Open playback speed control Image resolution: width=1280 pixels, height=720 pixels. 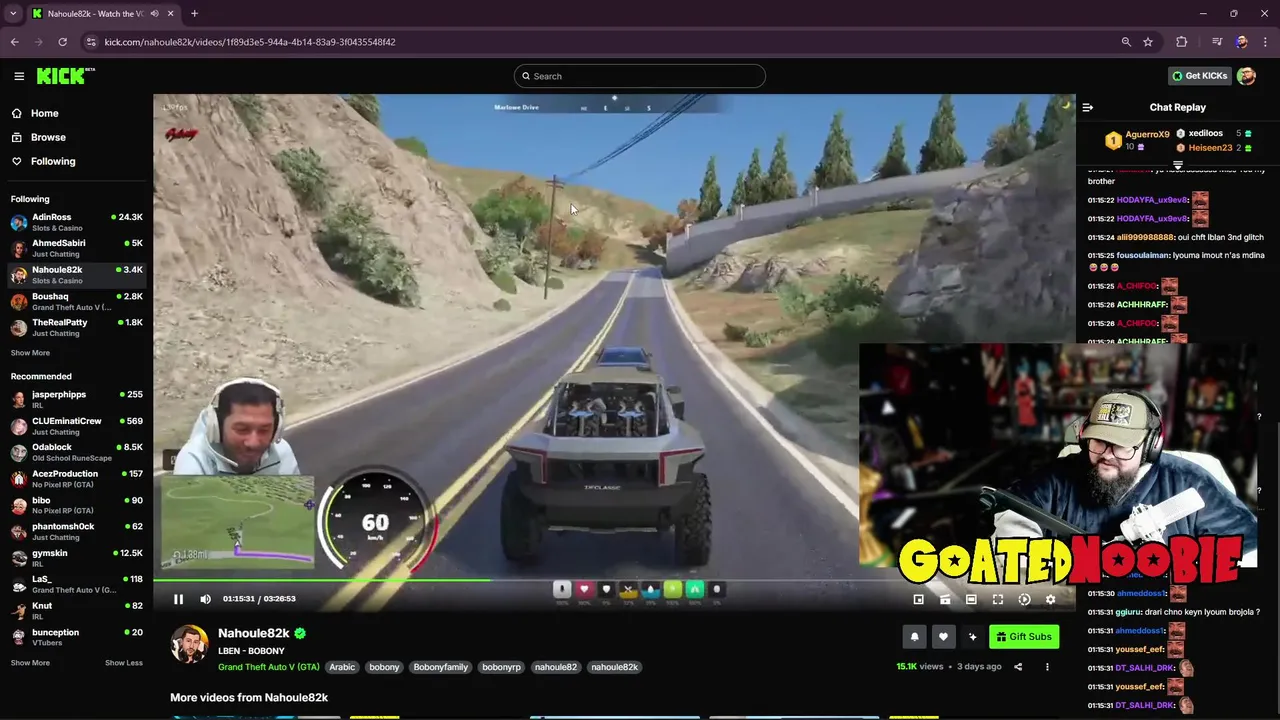tap(1024, 599)
